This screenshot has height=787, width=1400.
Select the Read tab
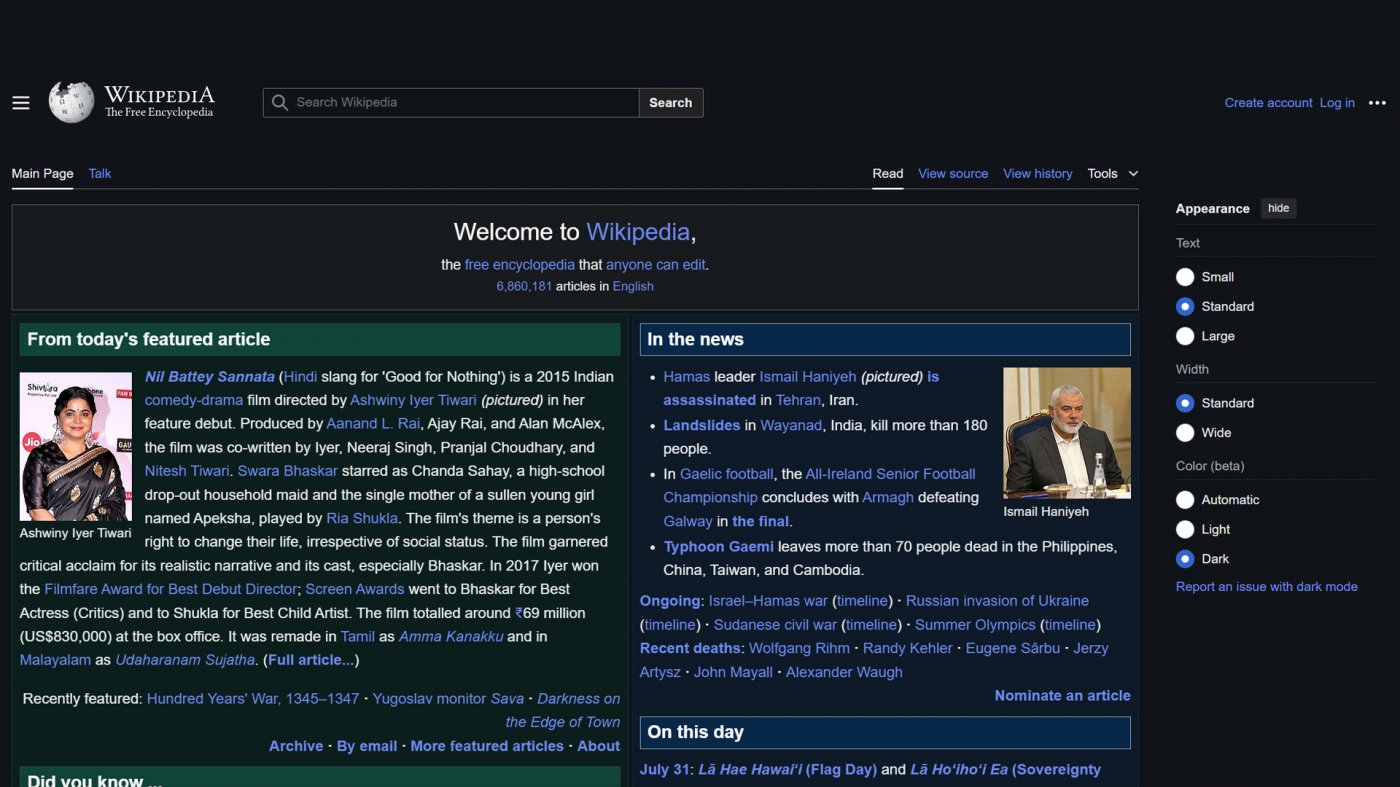pos(887,173)
